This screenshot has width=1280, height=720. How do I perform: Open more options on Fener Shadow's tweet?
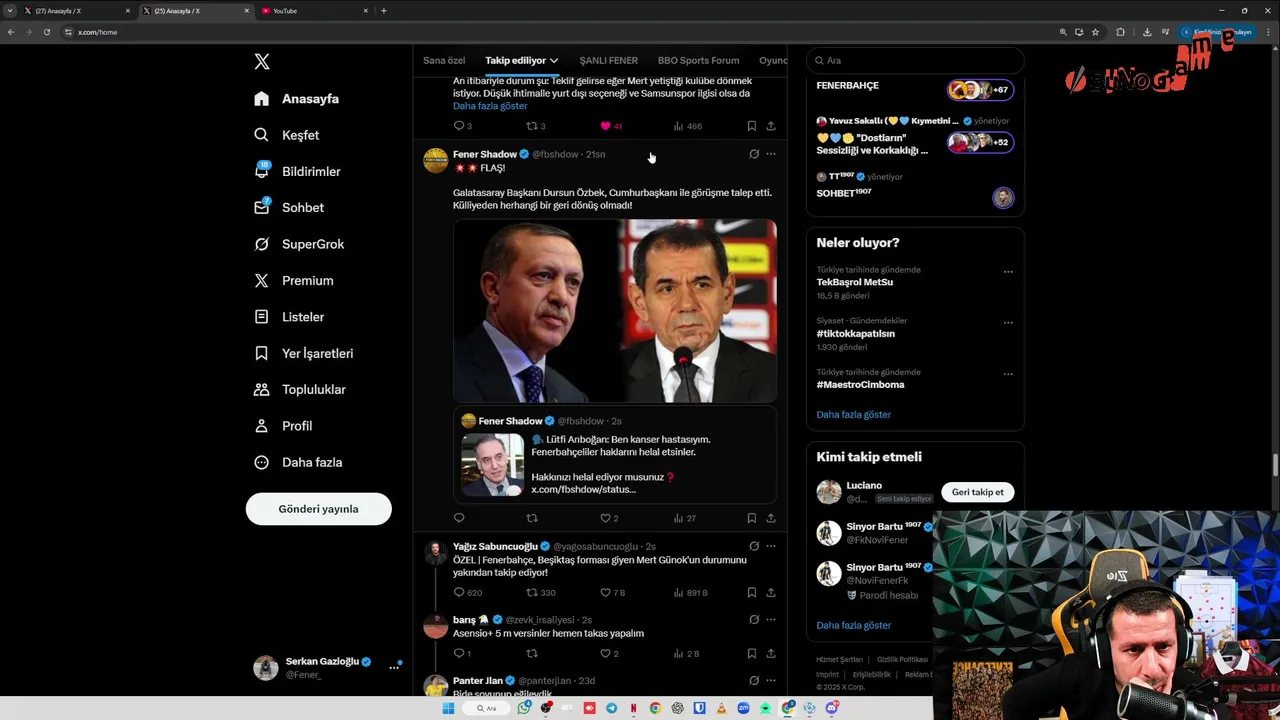[x=771, y=154]
